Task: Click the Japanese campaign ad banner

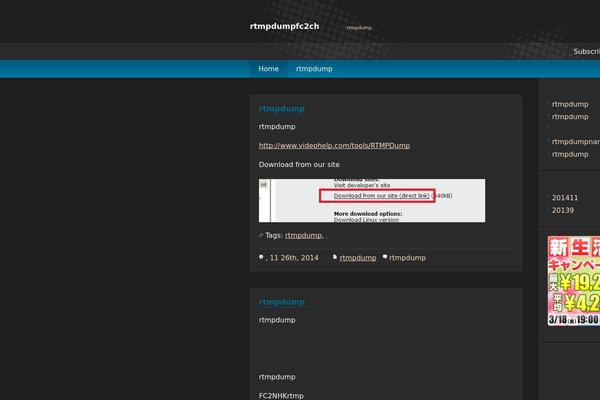Action: coord(574,281)
